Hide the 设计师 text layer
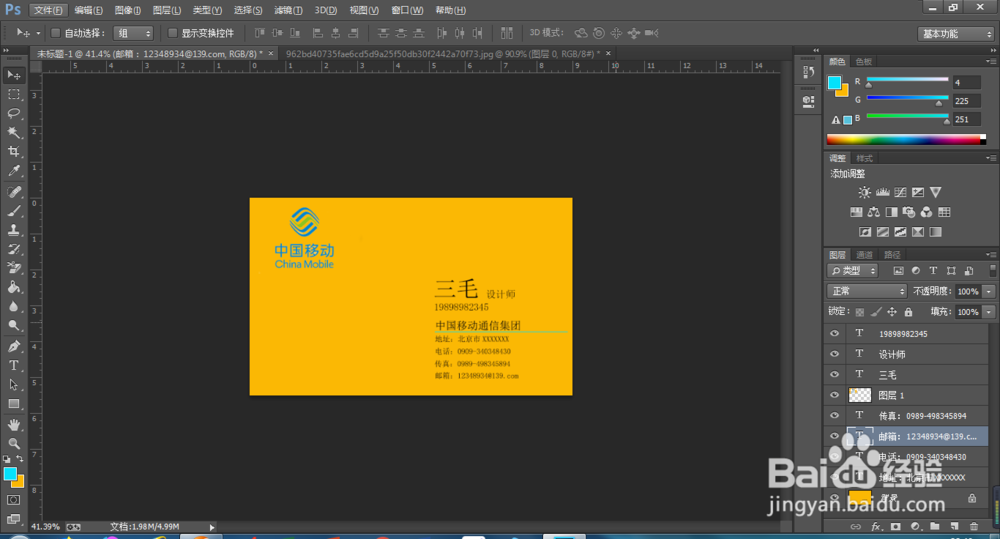This screenshot has height=539, width=1000. coord(834,353)
